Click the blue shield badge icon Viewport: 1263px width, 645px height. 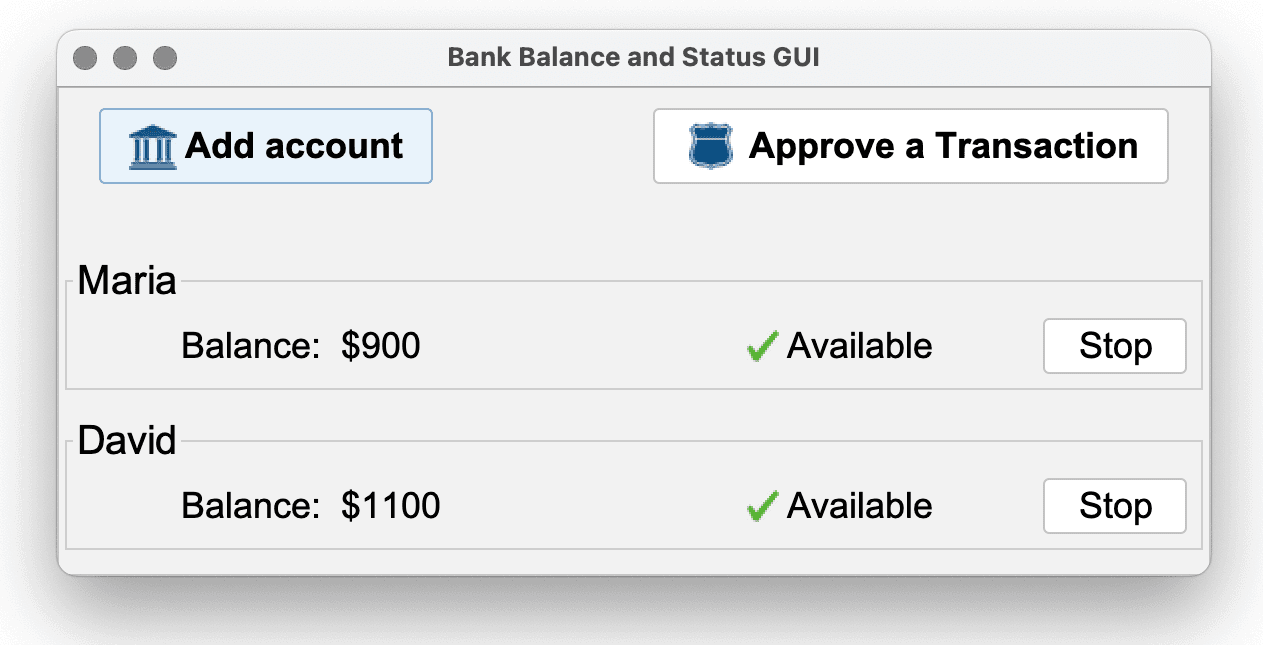click(x=710, y=146)
